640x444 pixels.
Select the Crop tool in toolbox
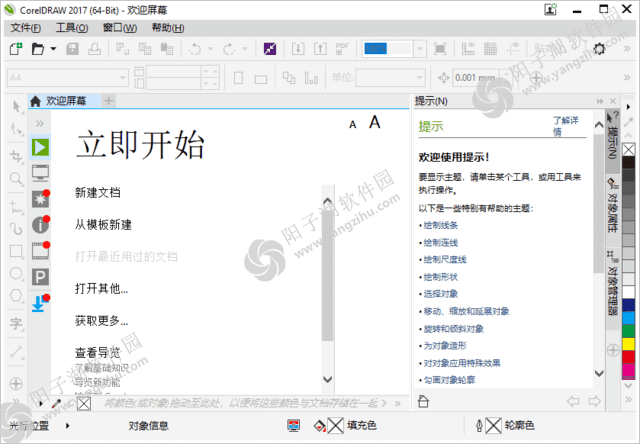point(16,156)
